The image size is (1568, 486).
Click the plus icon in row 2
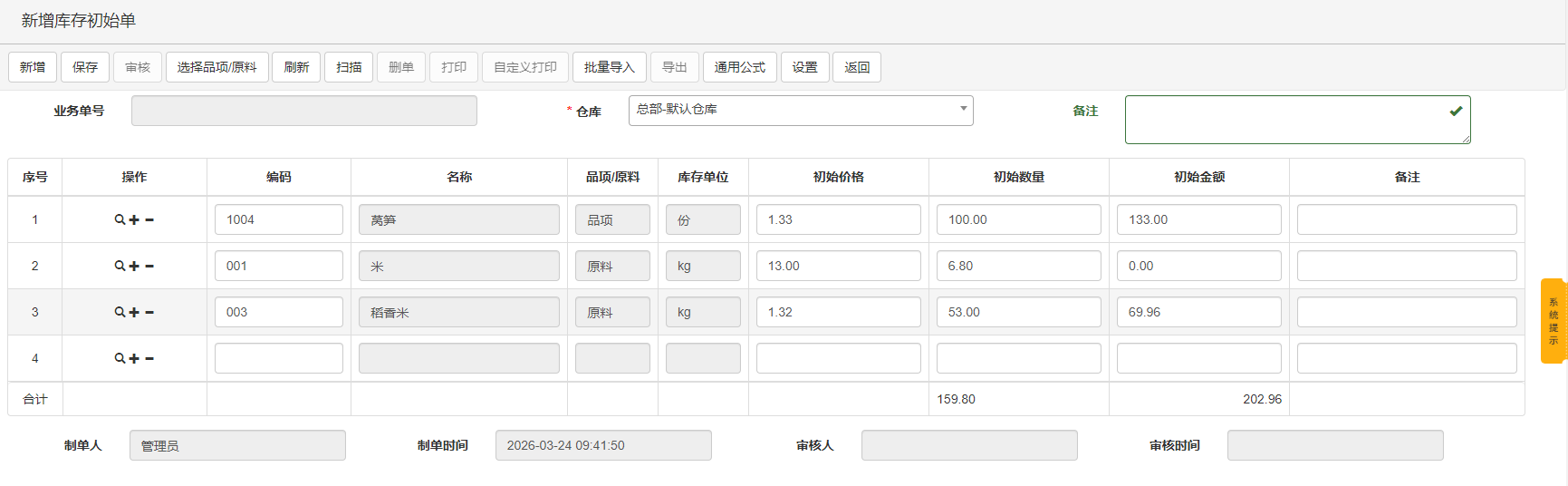(x=134, y=266)
